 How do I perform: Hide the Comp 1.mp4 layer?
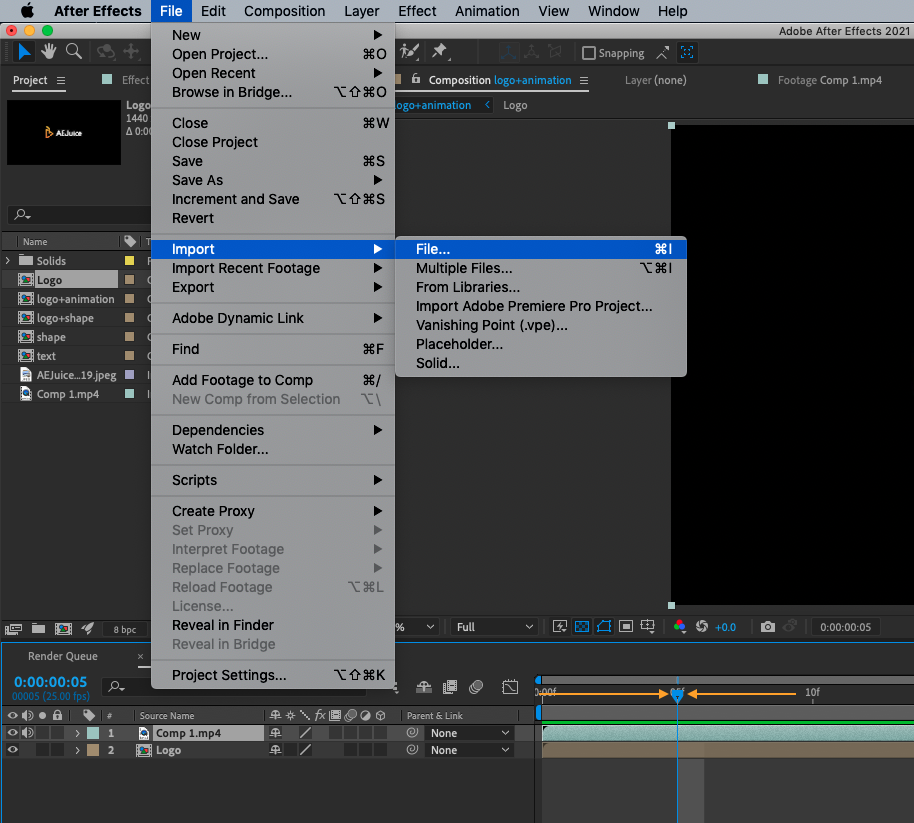13,733
